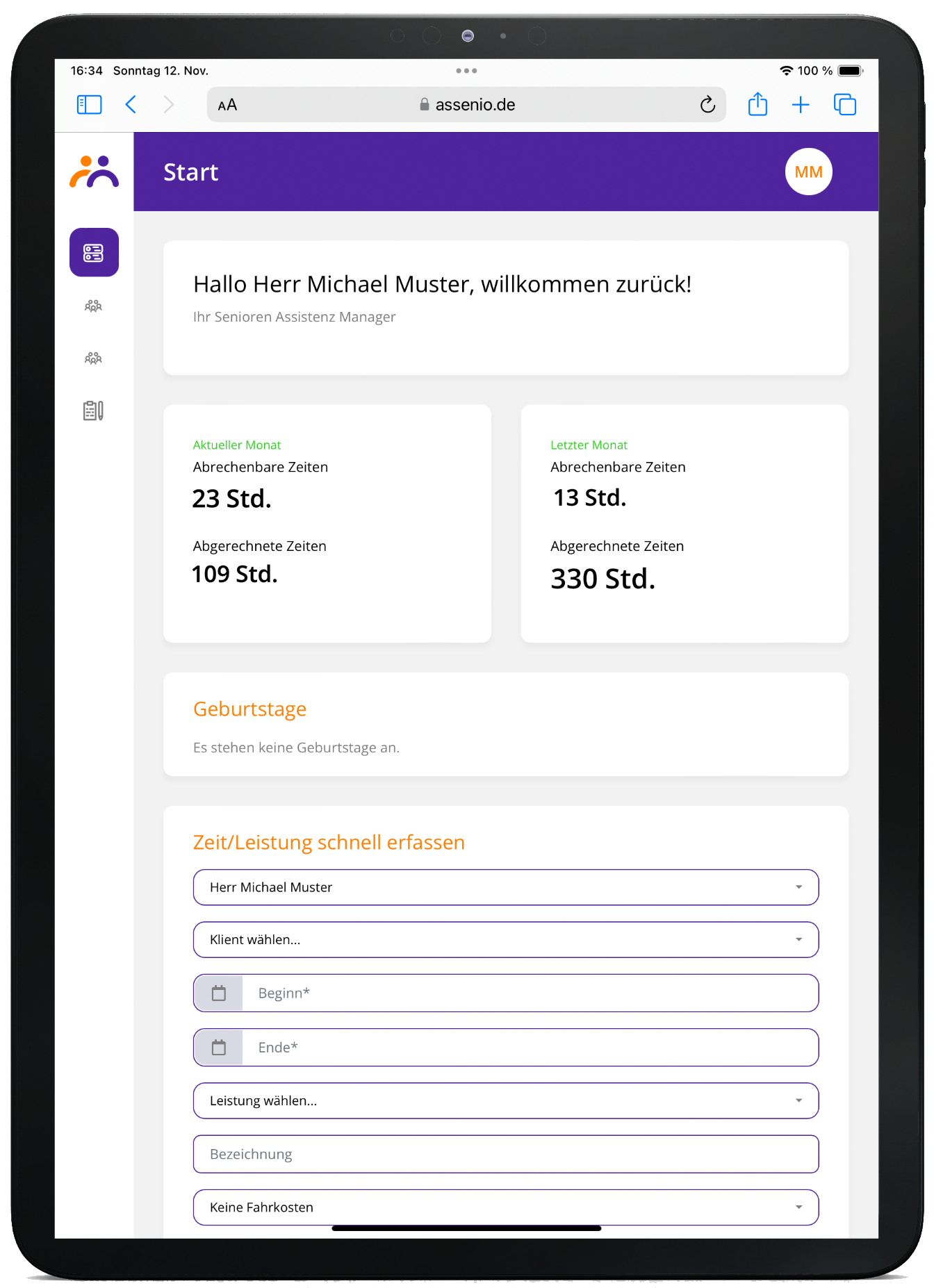
Task: Open the clipboard reports sidebar icon
Action: pyautogui.click(x=93, y=411)
